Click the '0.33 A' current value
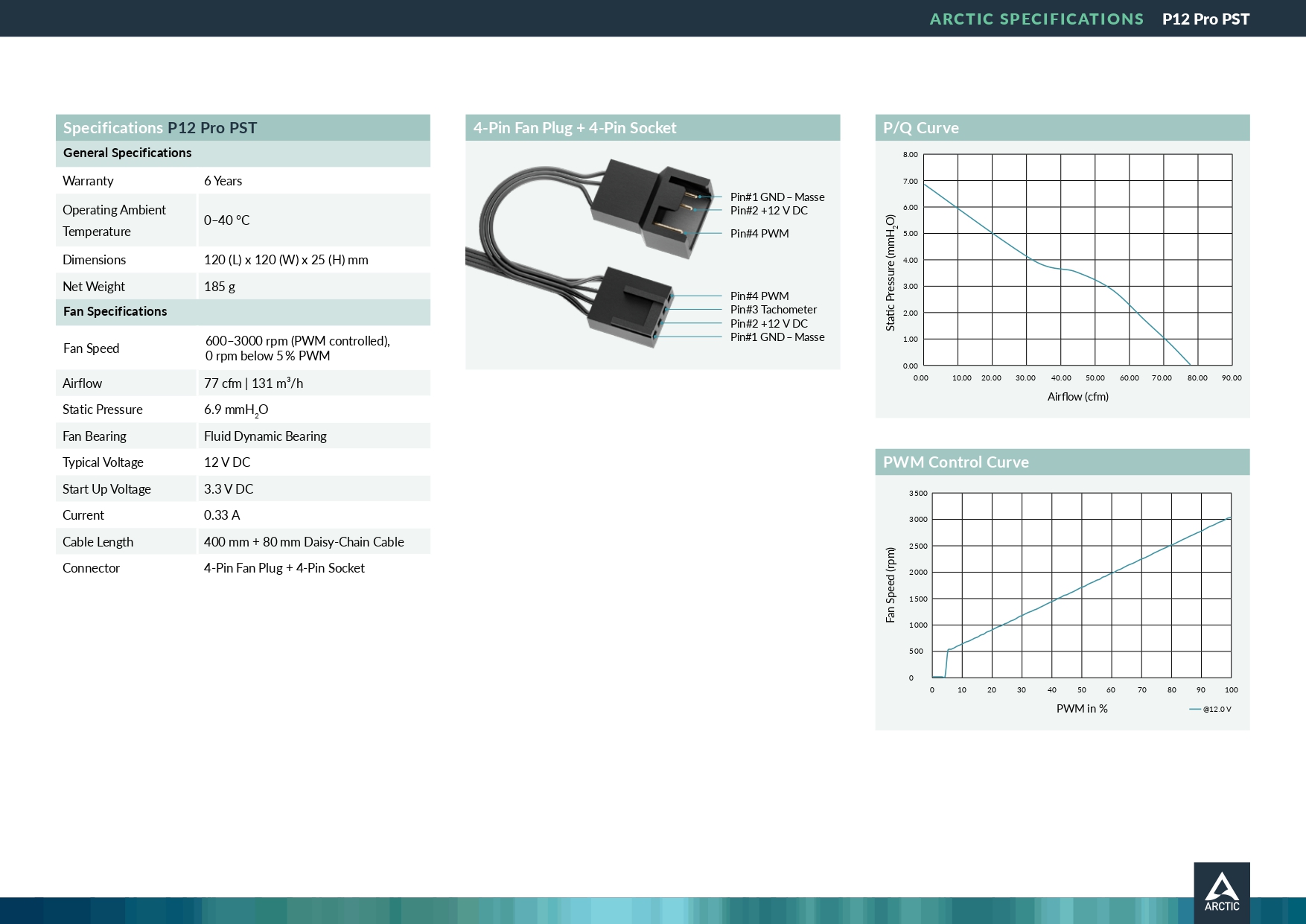1306x924 pixels. 222,515
